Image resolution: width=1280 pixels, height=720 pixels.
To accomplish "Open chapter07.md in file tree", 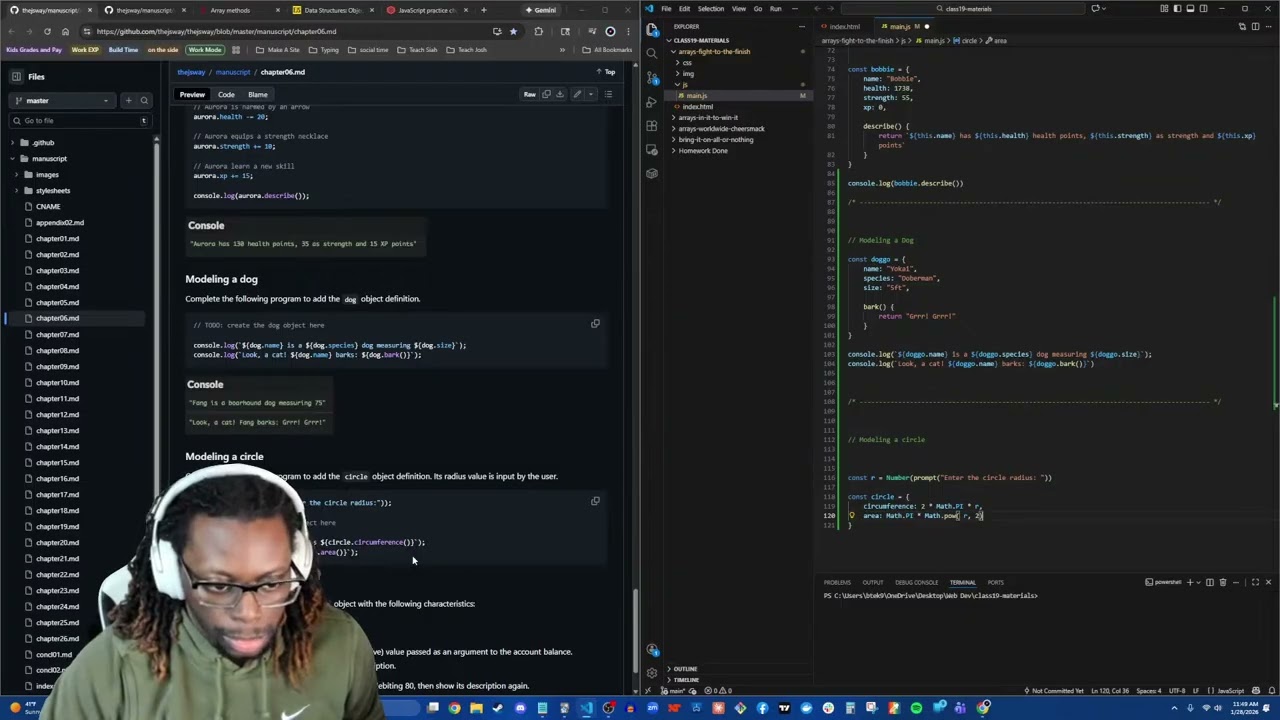I will (57, 334).
